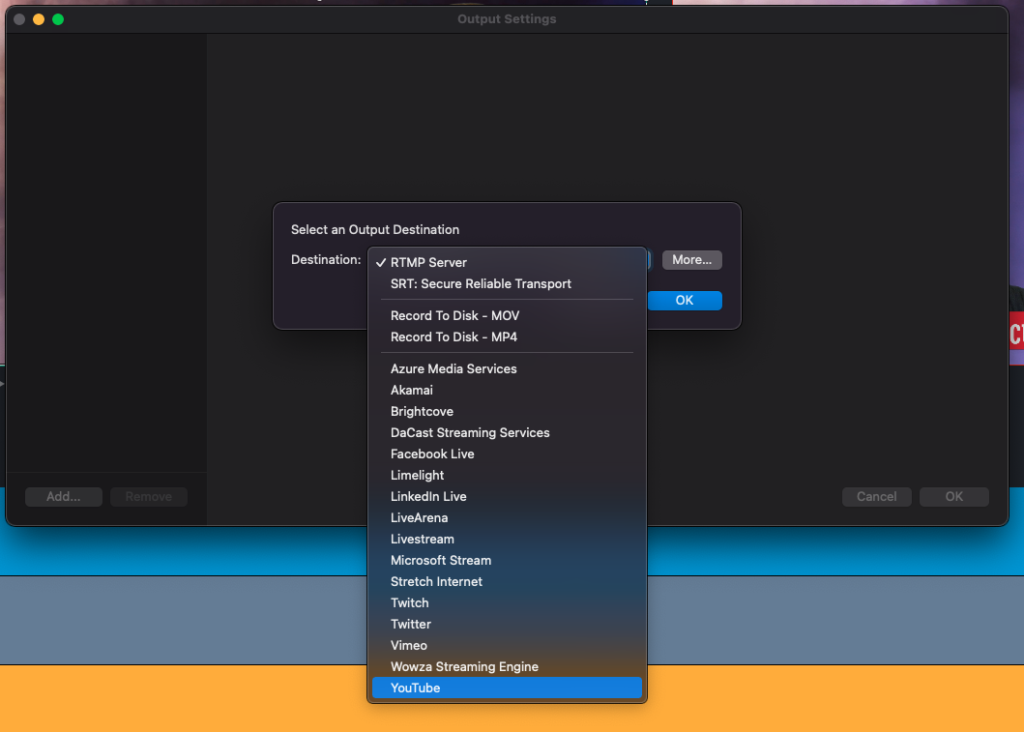Close the Output Settings window
This screenshot has width=1024, height=732.
click(x=20, y=20)
